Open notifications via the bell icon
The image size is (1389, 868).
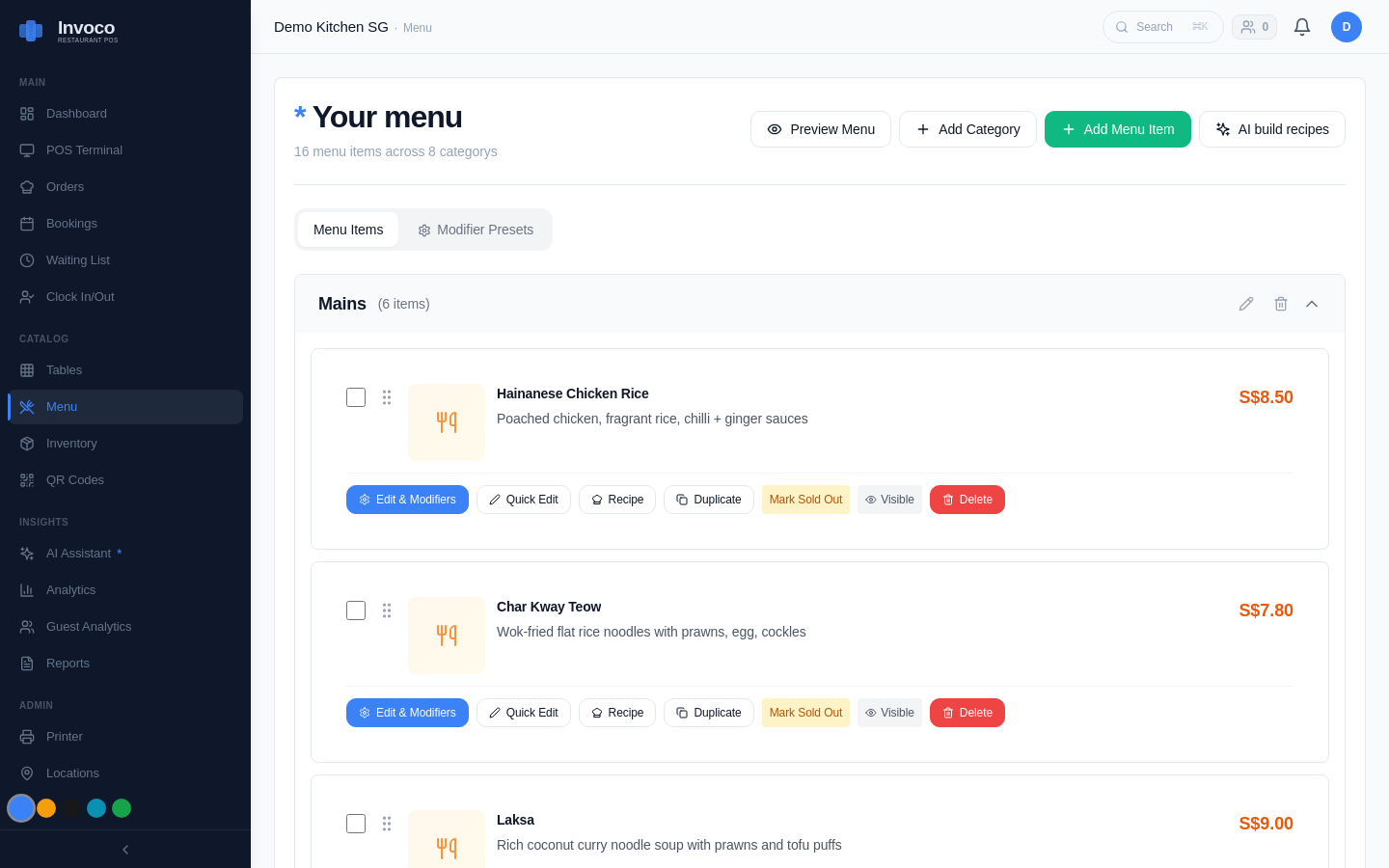point(1302,27)
